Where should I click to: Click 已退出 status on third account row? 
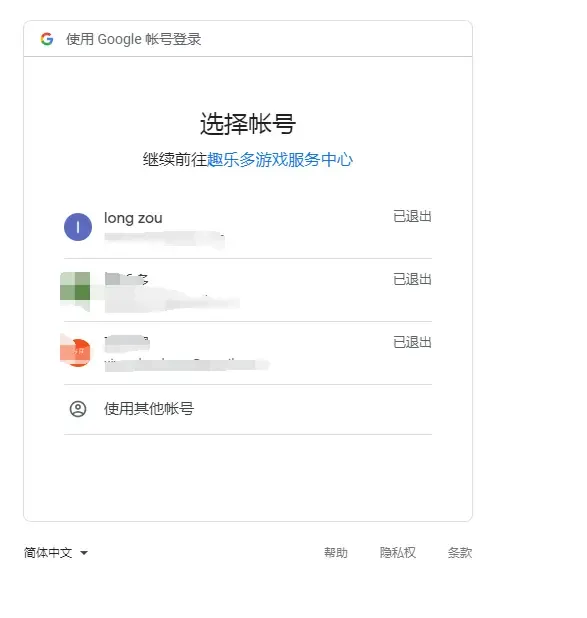tap(412, 343)
